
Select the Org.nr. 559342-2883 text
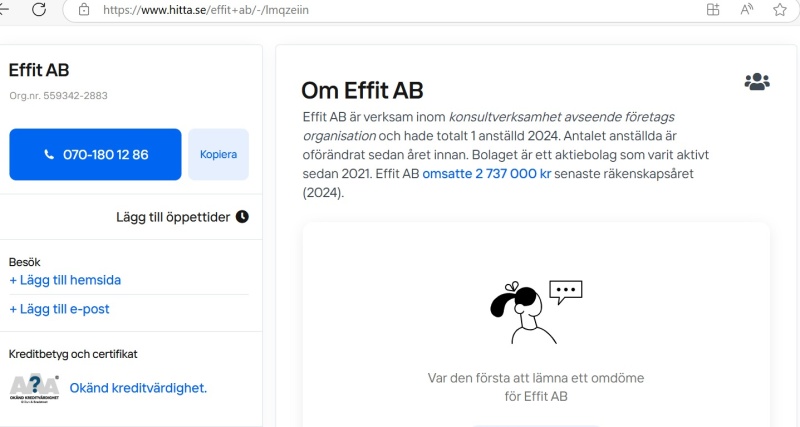(58, 96)
